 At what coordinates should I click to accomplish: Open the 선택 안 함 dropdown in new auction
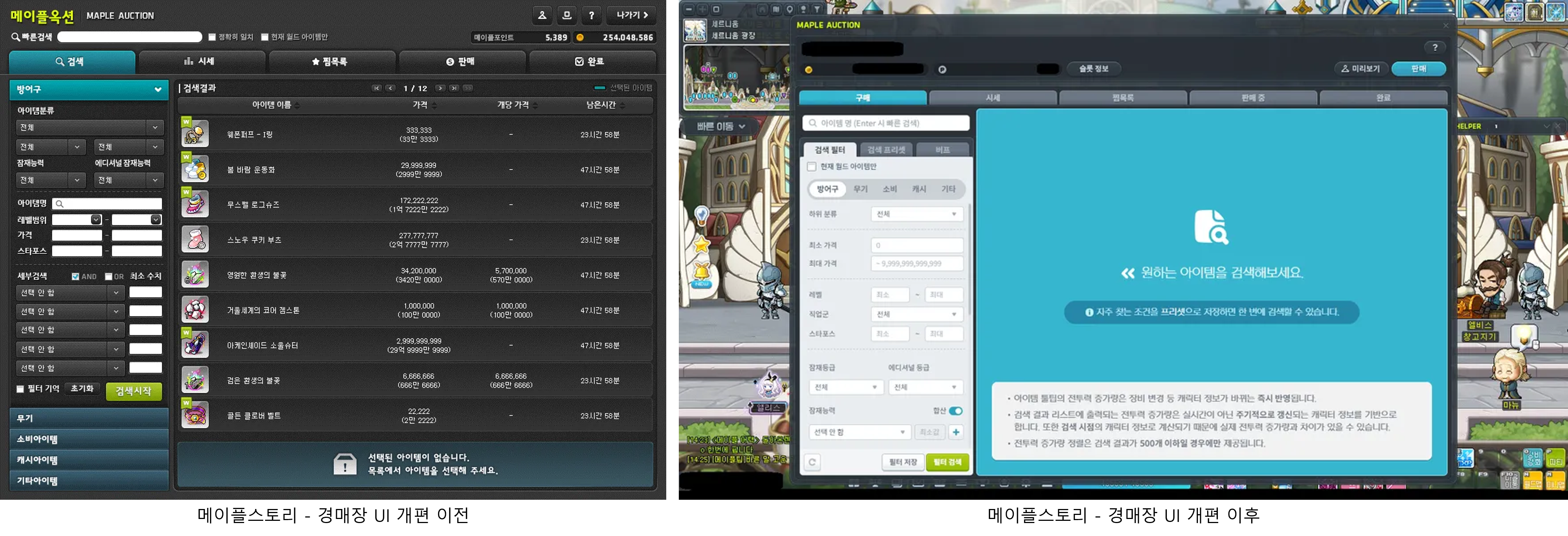[x=860, y=432]
